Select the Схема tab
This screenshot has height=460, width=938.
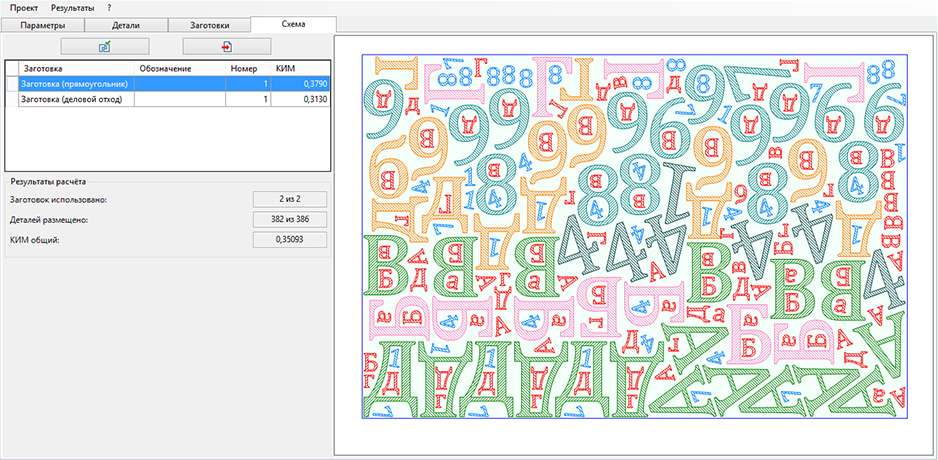(x=293, y=24)
